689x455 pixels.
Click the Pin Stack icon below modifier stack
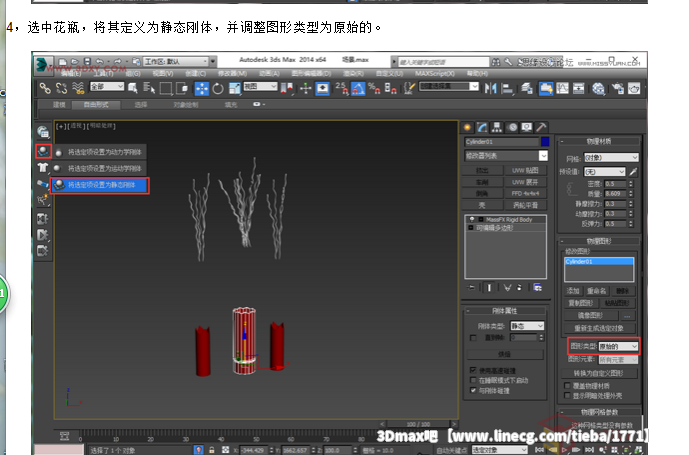click(471, 288)
